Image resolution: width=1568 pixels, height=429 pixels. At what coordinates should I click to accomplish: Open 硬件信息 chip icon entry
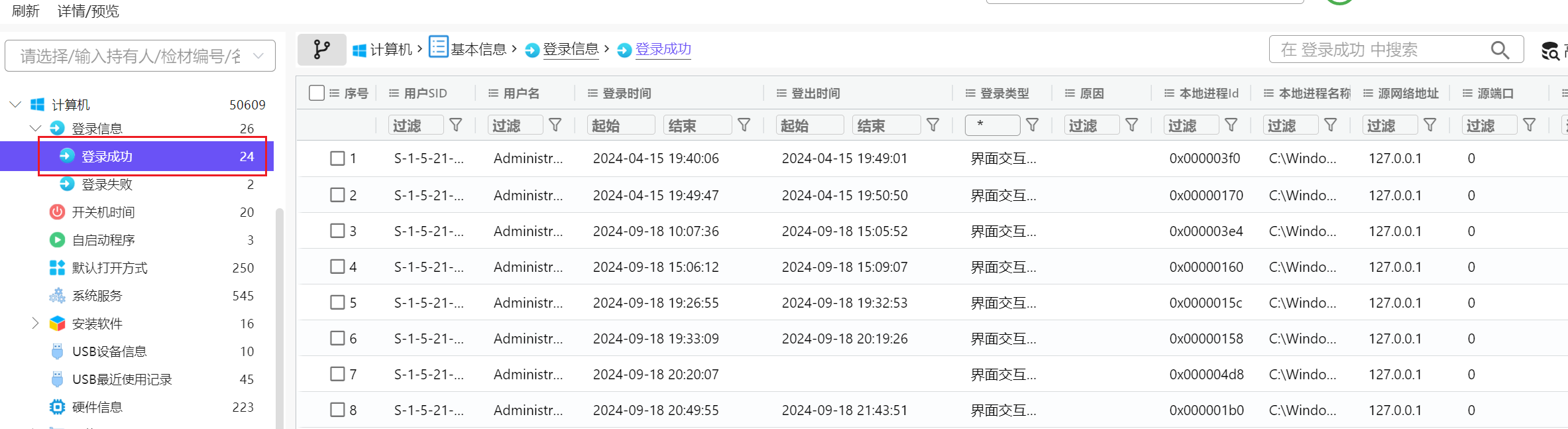[x=97, y=407]
